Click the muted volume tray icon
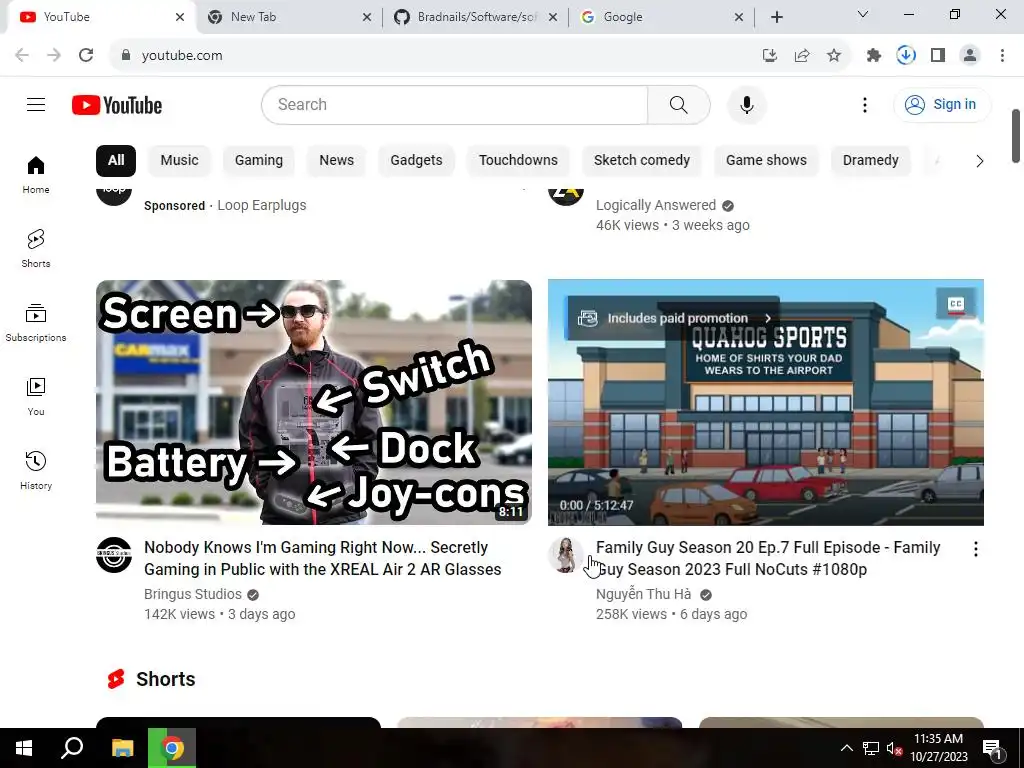Viewport: 1024px width, 768px height. pos(894,748)
